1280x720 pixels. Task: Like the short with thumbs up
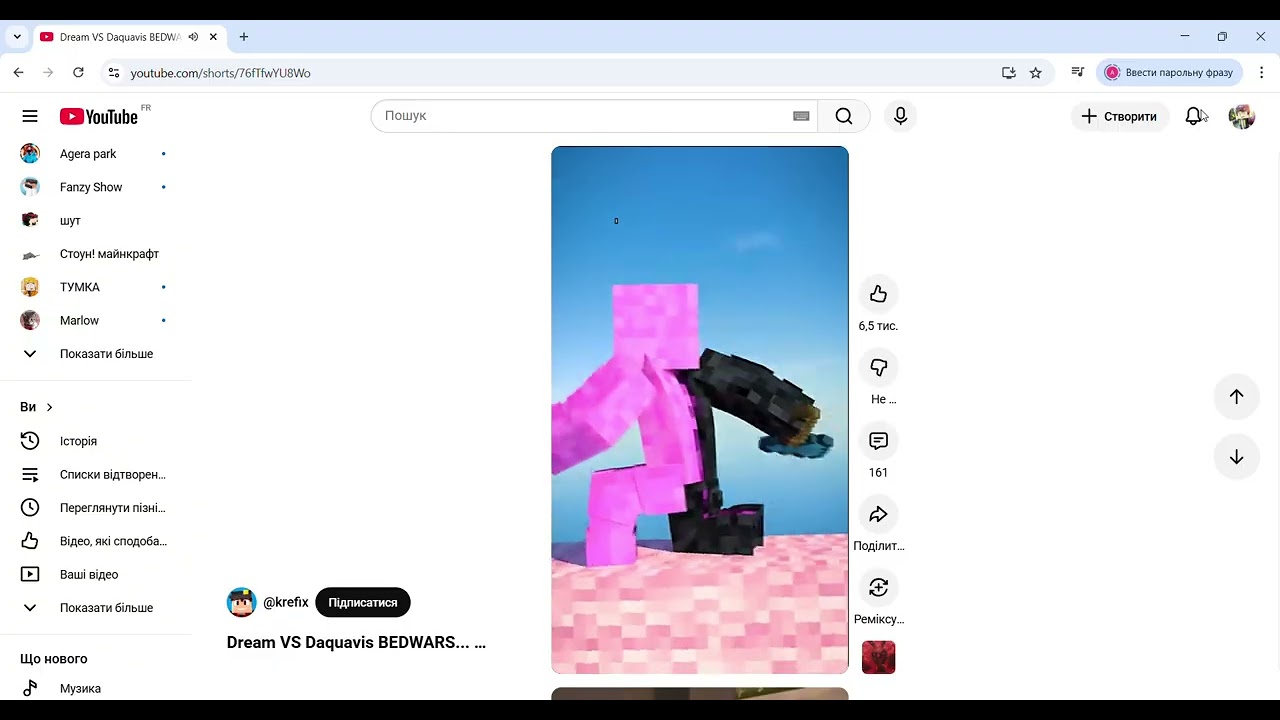(x=878, y=294)
